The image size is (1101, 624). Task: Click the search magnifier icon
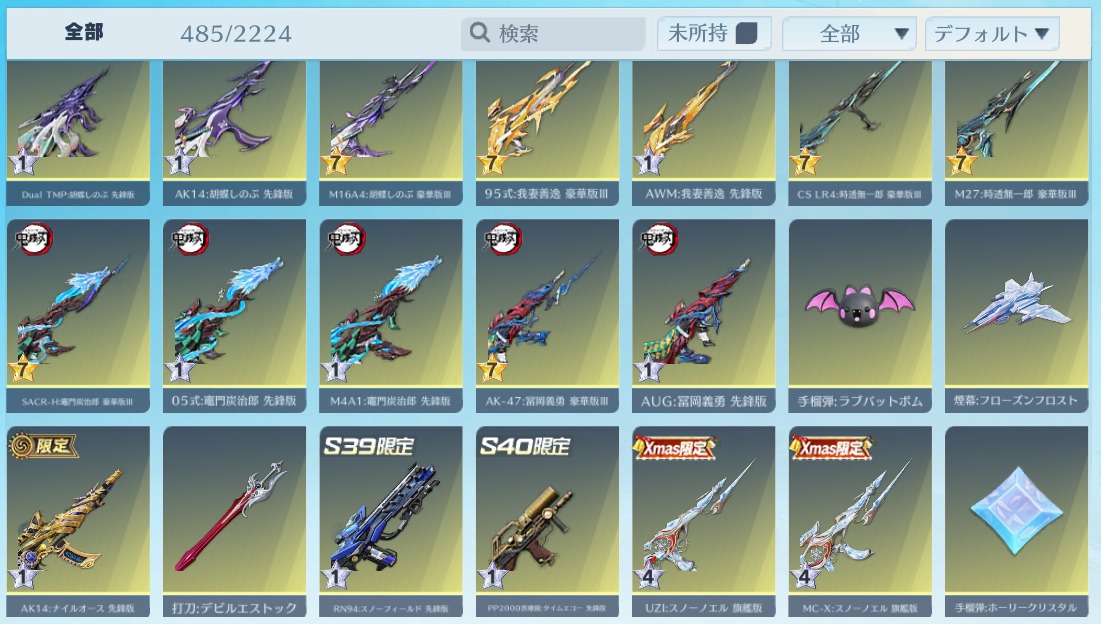(480, 32)
